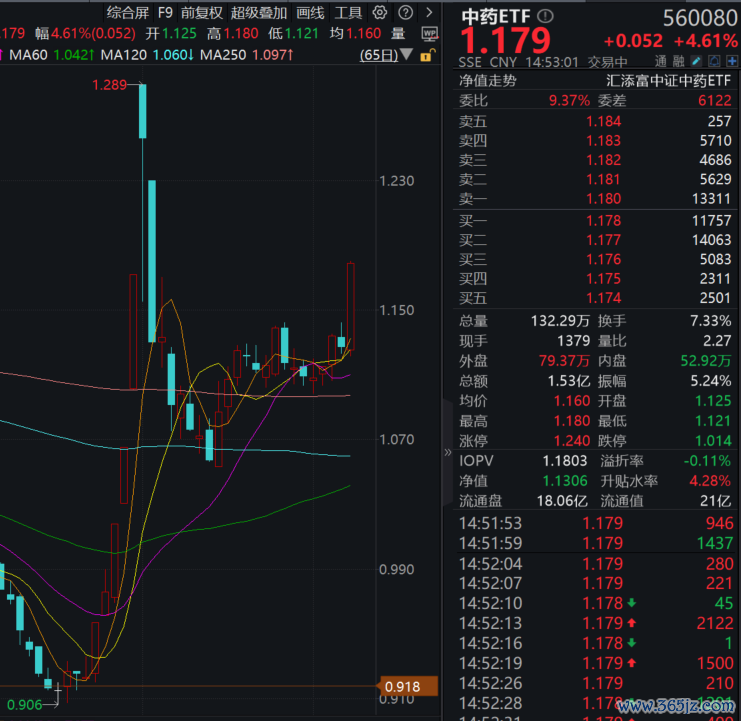Viewport: 741px width, 721px height.
Task: Open the 工具 tools menu
Action: (348, 13)
